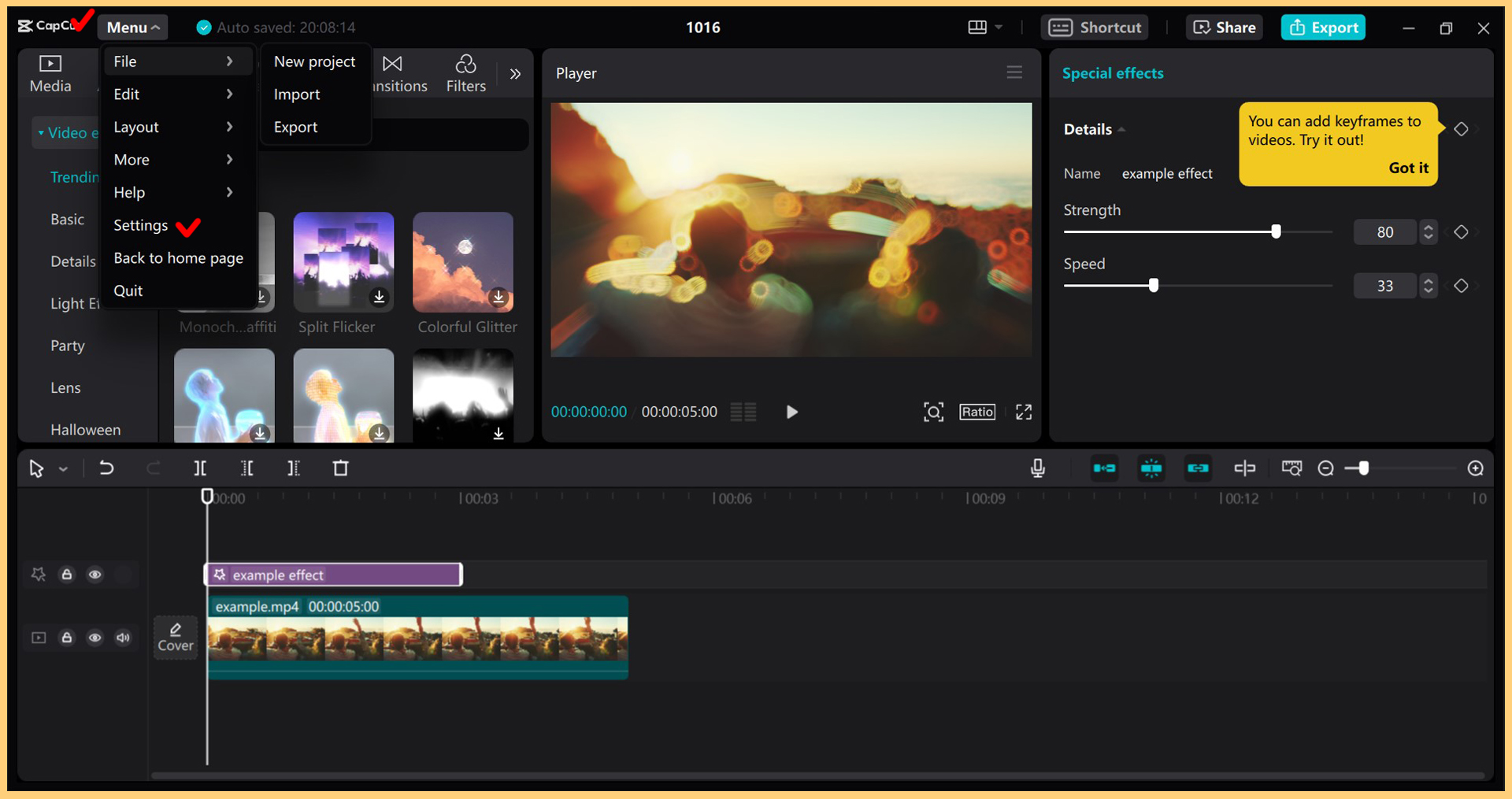Click the Details section keyframe diamond
This screenshot has height=799, width=1512.
coord(1461,129)
